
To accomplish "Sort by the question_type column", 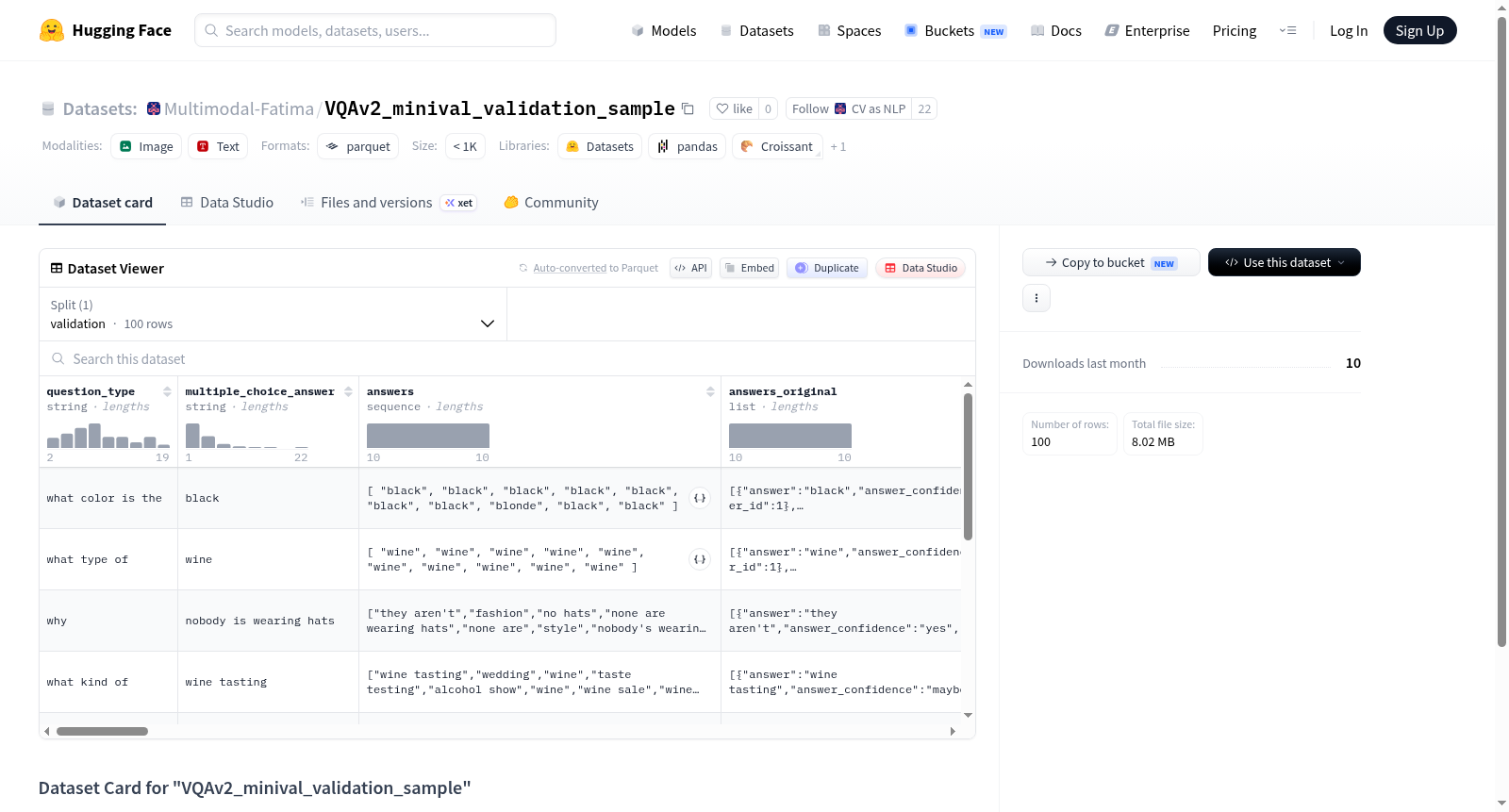I will 167,391.
